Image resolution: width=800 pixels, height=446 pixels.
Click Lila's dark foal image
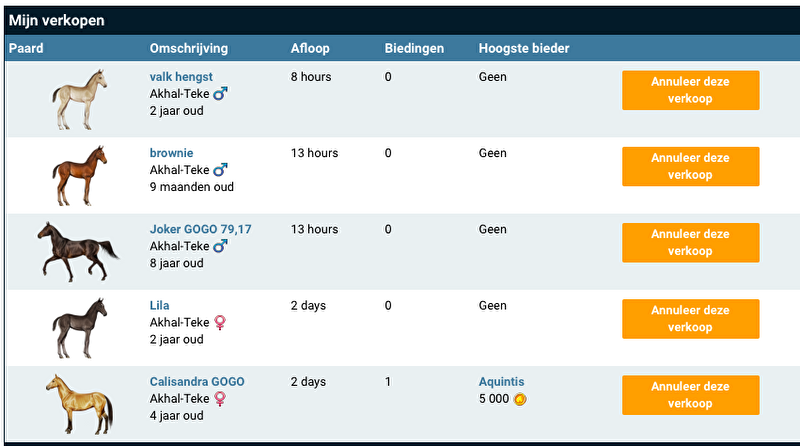point(80,327)
